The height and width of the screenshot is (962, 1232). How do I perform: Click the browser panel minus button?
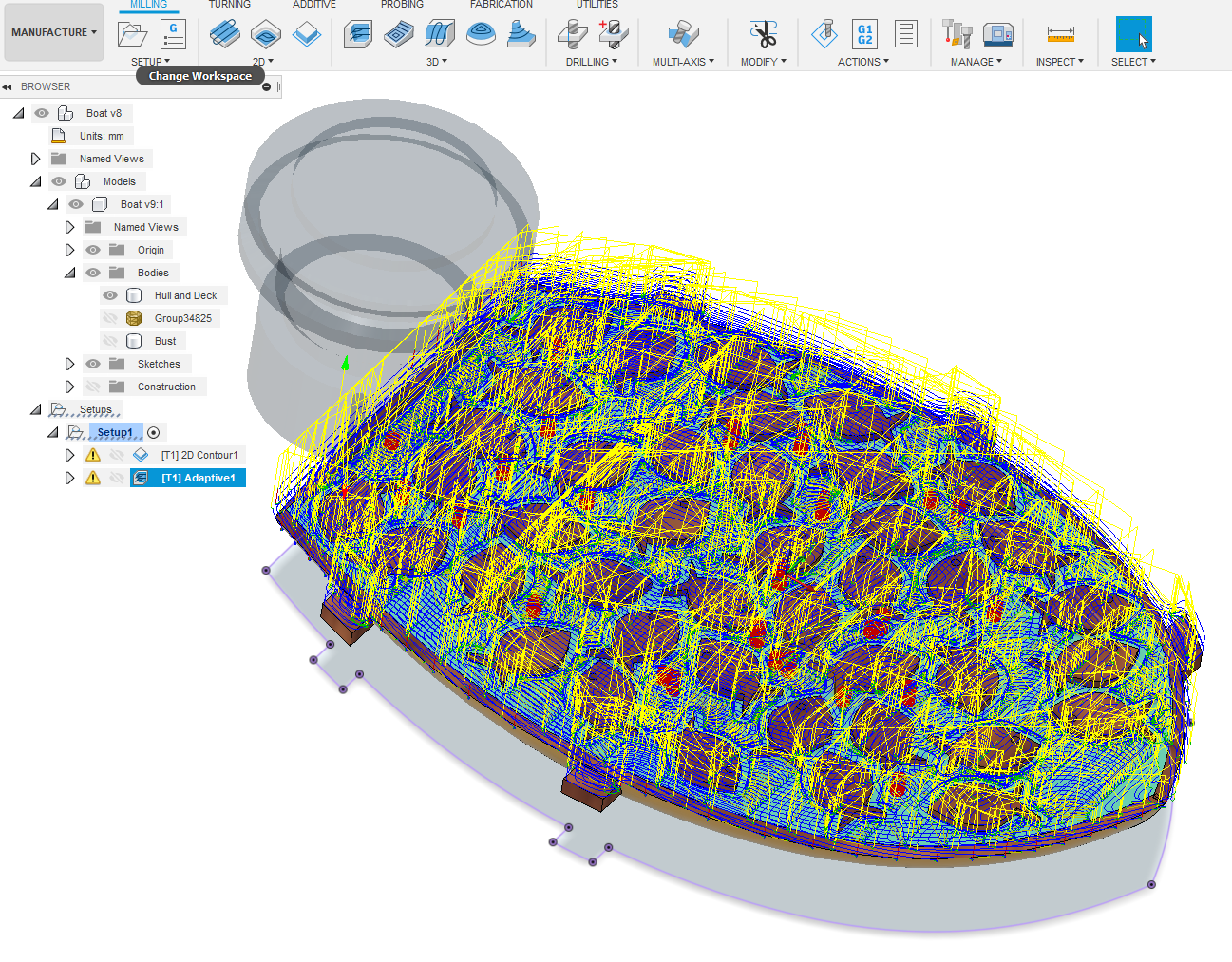coord(267,86)
